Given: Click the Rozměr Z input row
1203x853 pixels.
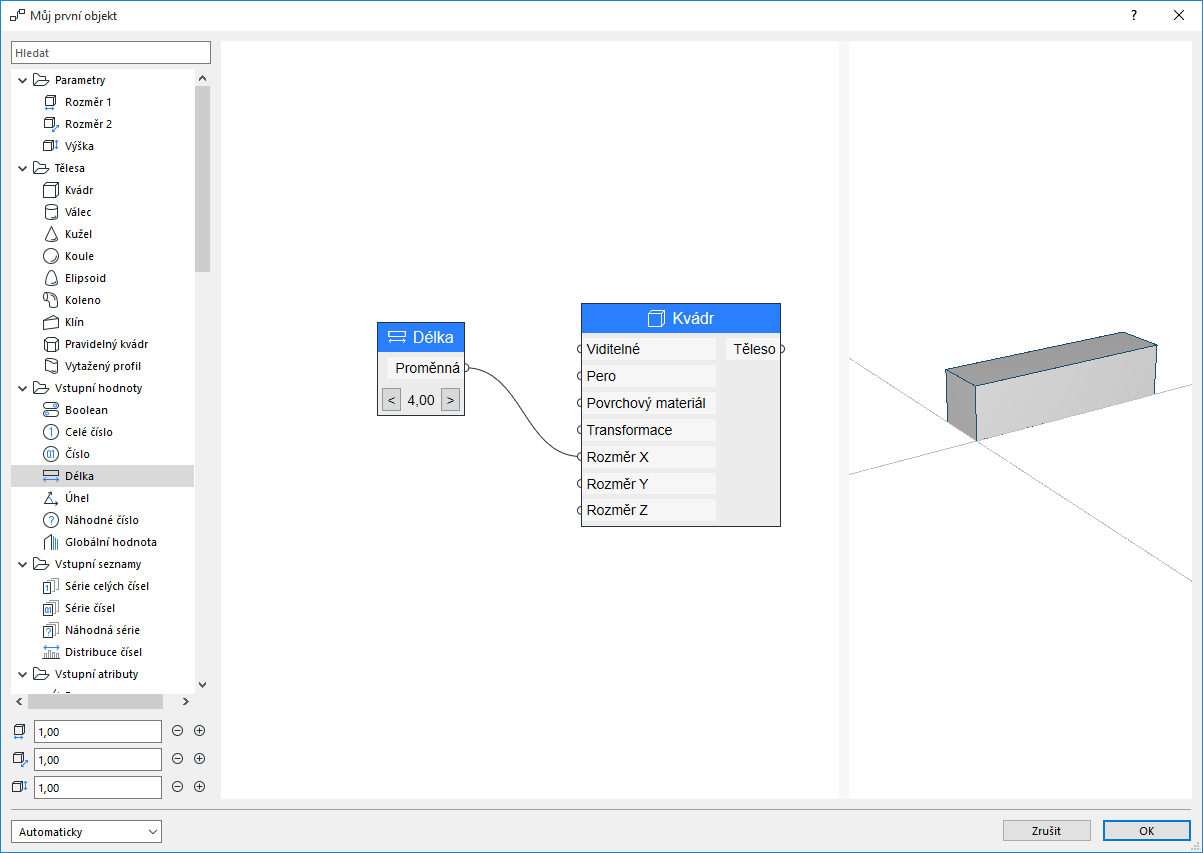Looking at the screenshot, I should pos(649,510).
